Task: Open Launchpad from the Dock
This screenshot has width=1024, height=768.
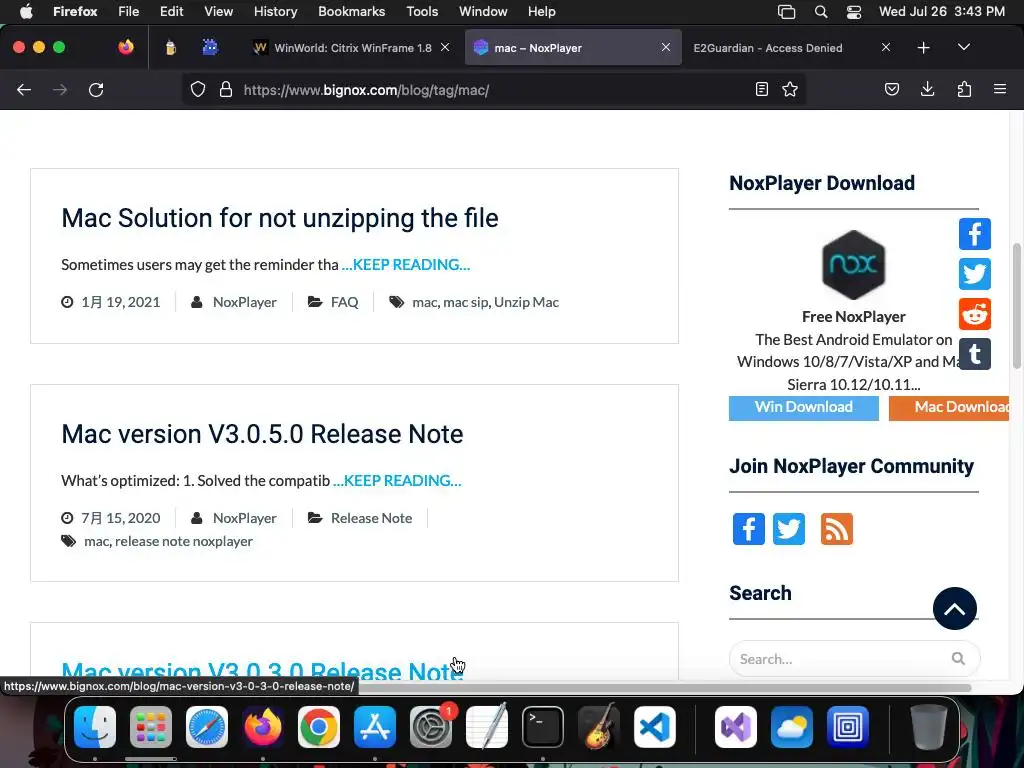Action: click(151, 727)
